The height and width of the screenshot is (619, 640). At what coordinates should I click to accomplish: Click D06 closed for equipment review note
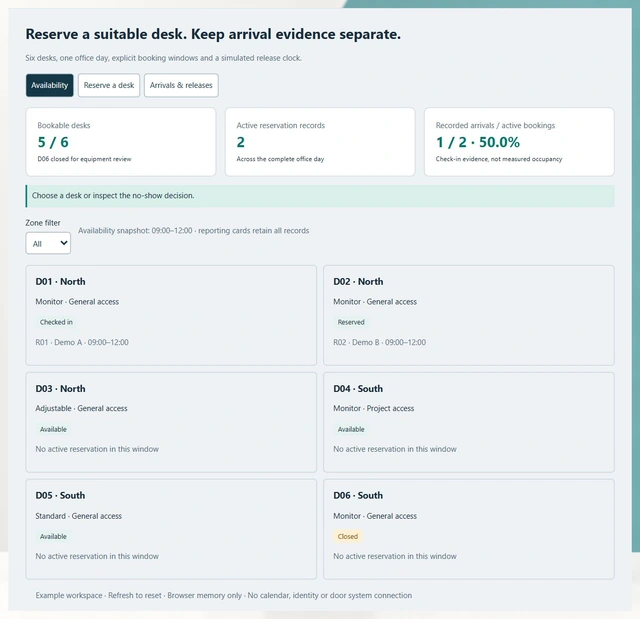tap(84, 159)
